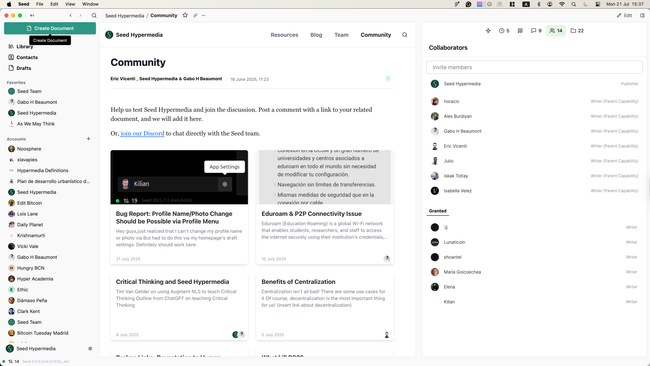Add a new account with the plus button

click(x=88, y=139)
